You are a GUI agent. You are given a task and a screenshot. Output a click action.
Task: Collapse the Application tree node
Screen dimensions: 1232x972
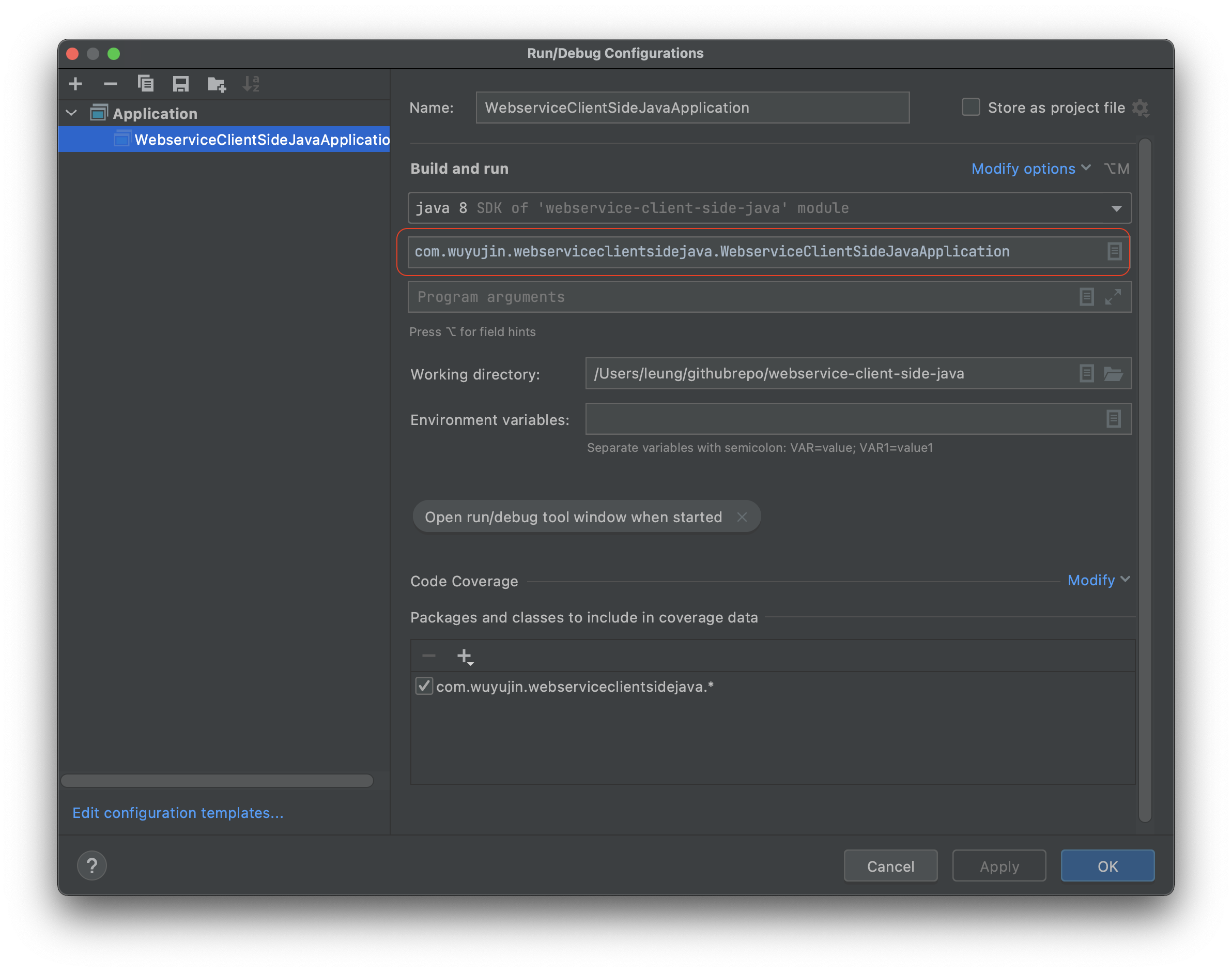pyautogui.click(x=72, y=113)
